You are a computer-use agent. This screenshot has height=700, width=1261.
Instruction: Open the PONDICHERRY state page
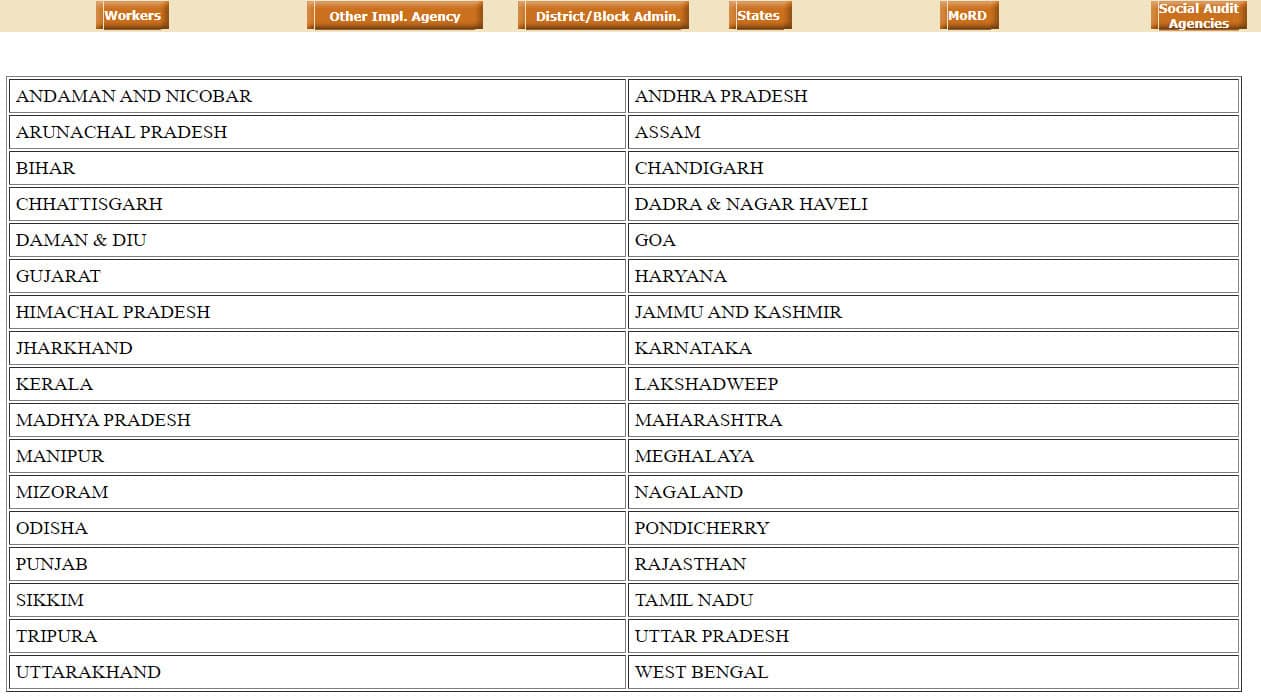point(701,528)
